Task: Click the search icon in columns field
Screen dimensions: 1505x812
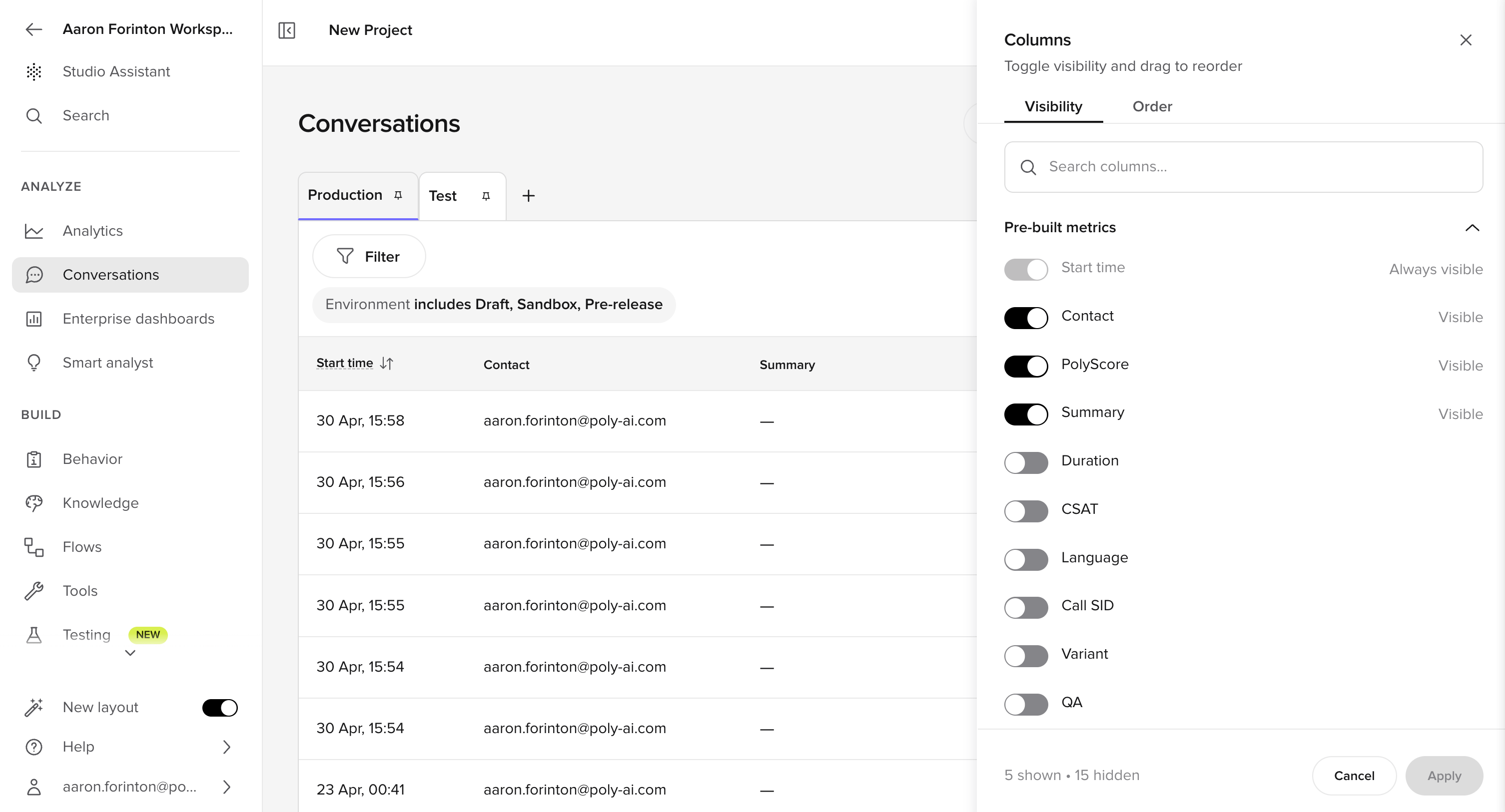Action: (x=1028, y=167)
